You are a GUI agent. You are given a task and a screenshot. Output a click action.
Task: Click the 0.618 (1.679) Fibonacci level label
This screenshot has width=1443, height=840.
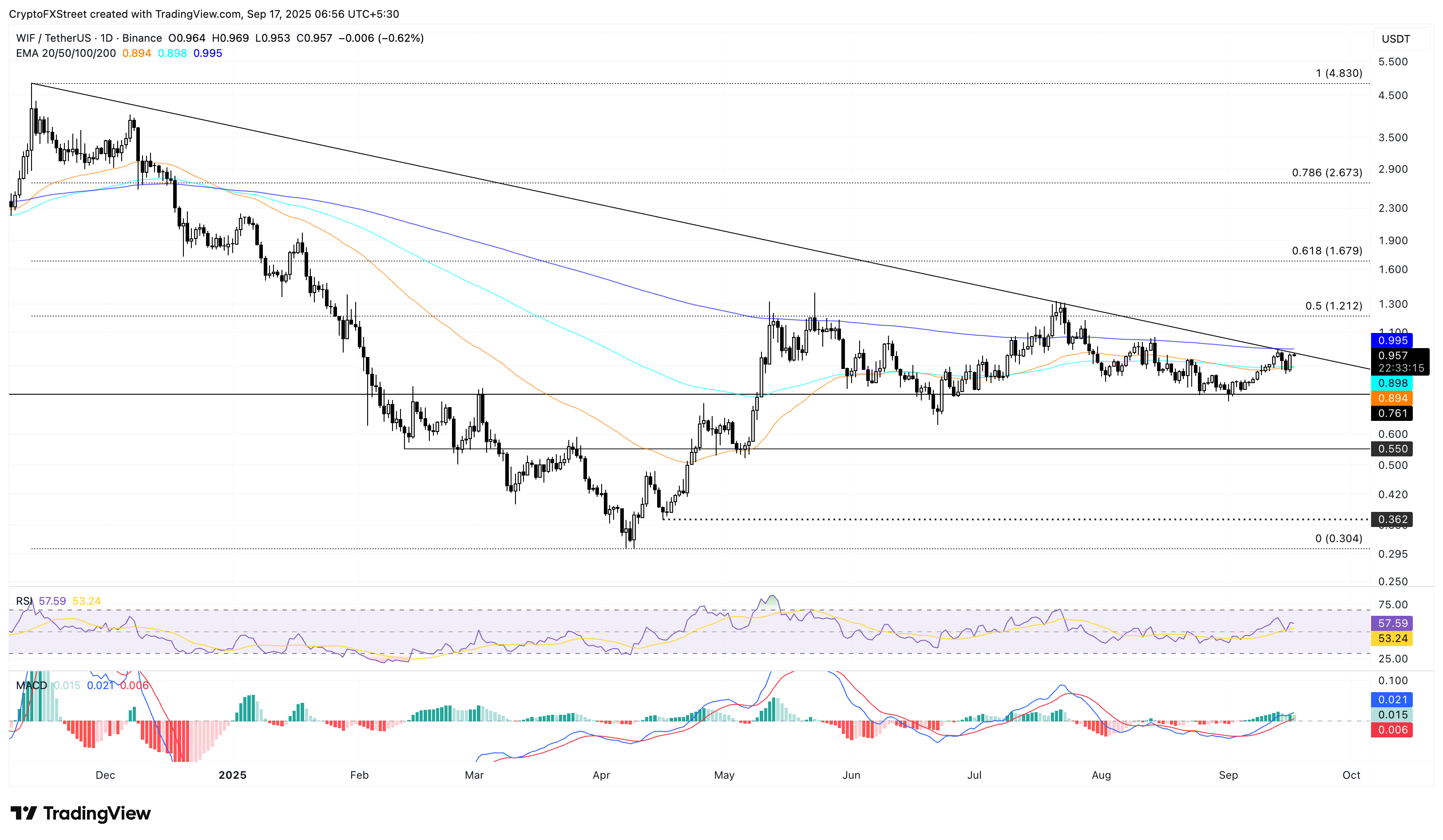coord(1326,251)
